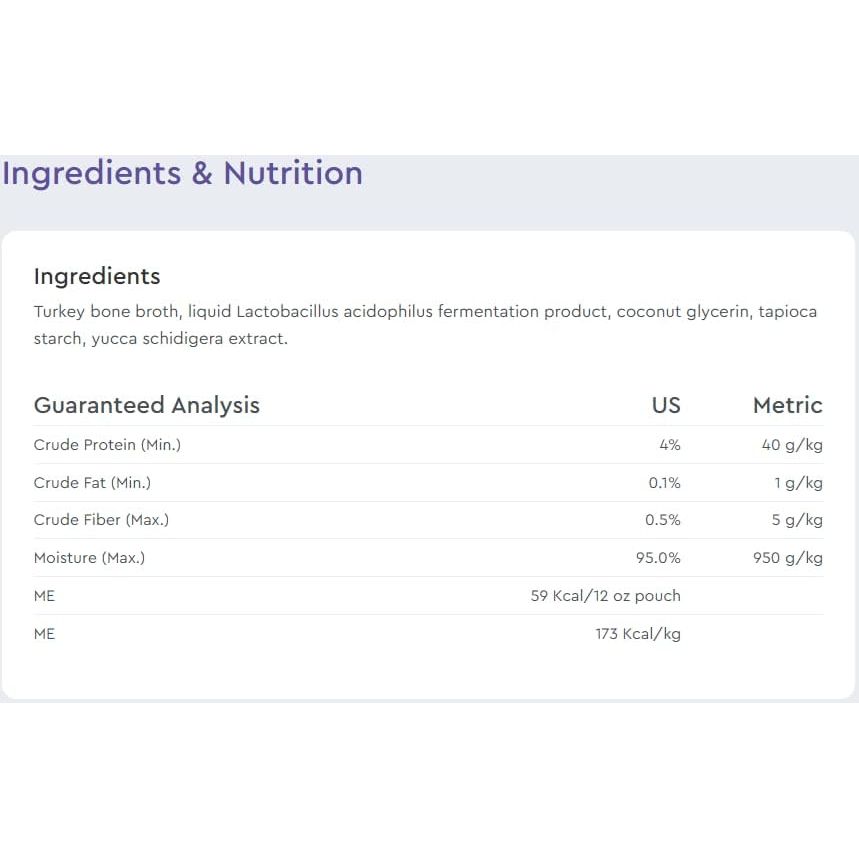This screenshot has height=859, width=859.
Task: Click the 173 Kcal/kg value
Action: [637, 634]
